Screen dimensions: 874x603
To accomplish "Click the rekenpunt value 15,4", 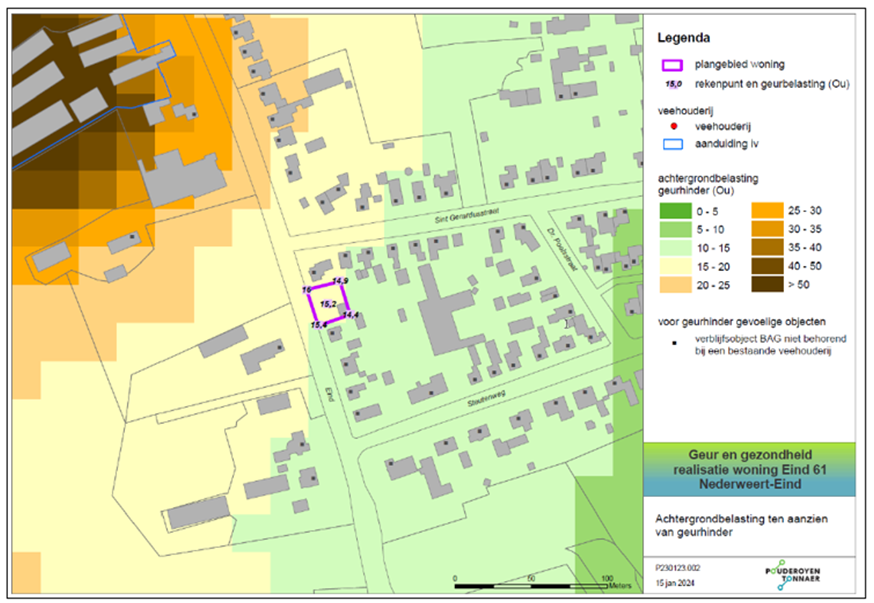I will point(319,325).
